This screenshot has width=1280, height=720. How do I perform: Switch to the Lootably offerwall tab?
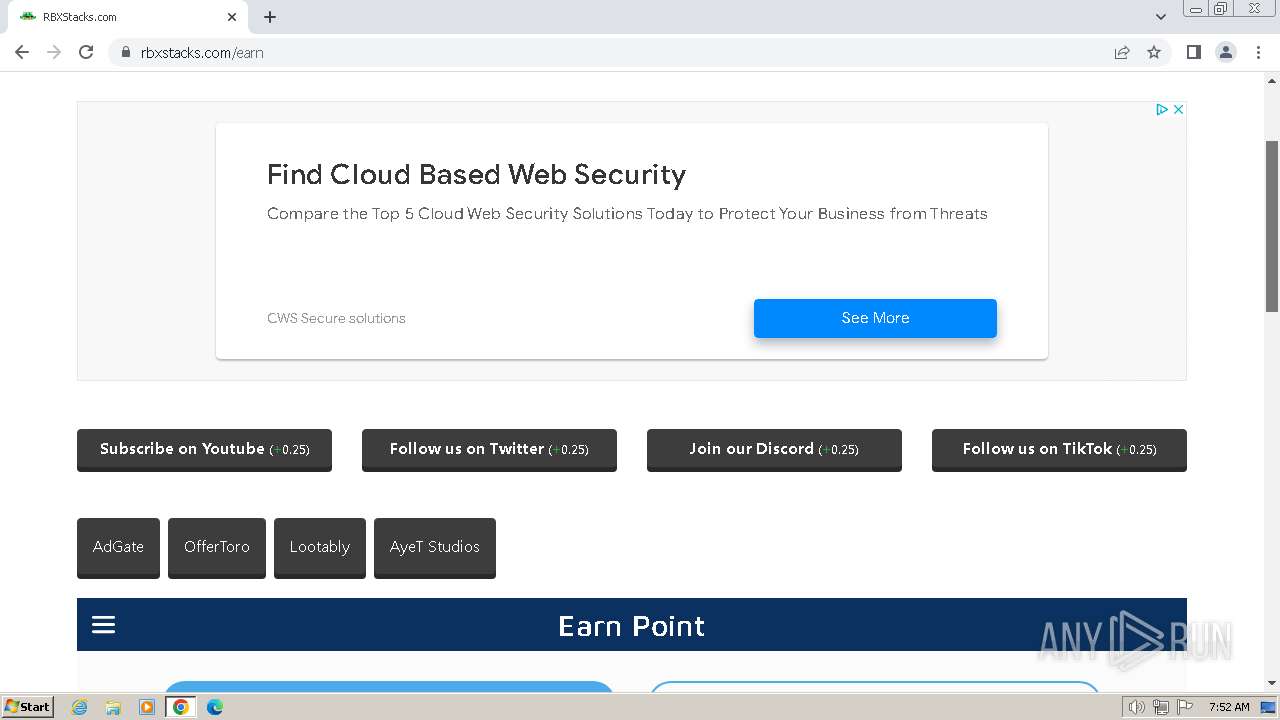[320, 547]
